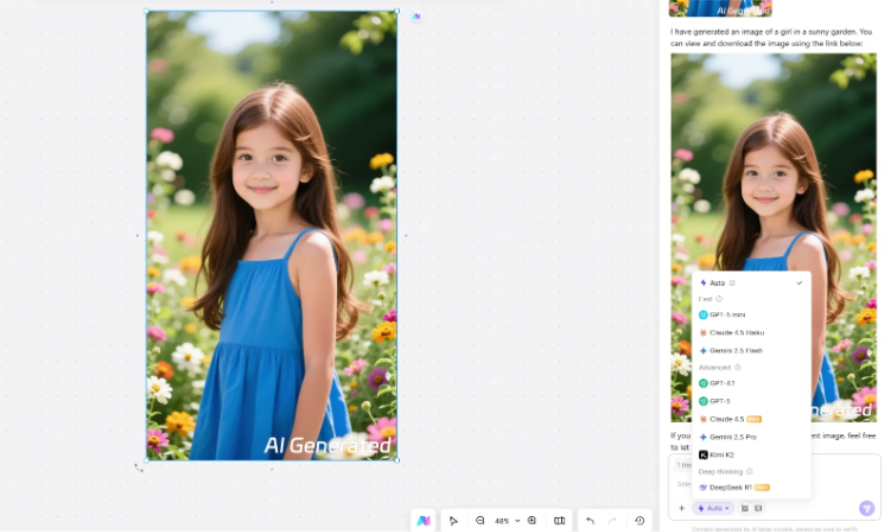
Task: Select Claude 4.5 Haiku model
Action: pos(751,333)
